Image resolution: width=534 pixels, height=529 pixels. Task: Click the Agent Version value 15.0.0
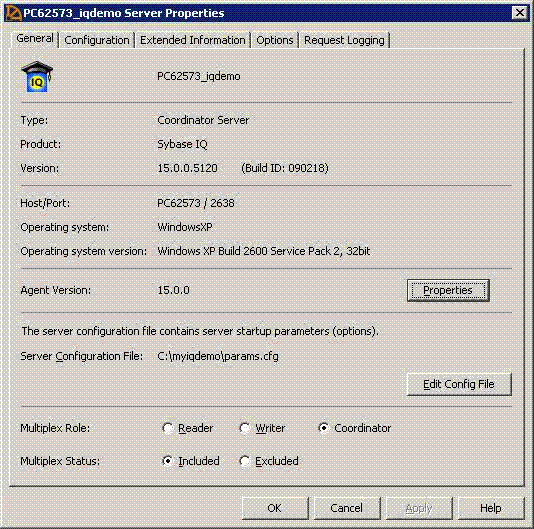coord(173,290)
